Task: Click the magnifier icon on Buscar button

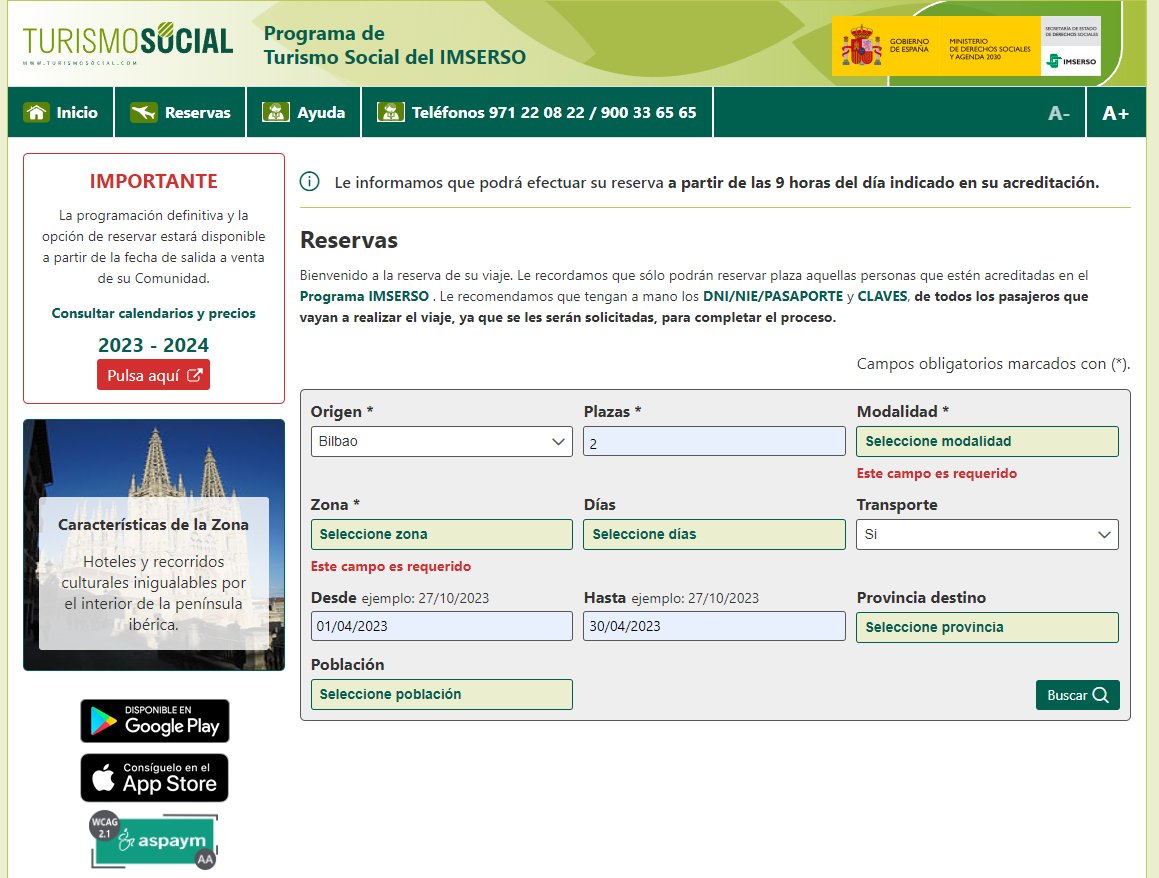Action: pyautogui.click(x=1101, y=695)
